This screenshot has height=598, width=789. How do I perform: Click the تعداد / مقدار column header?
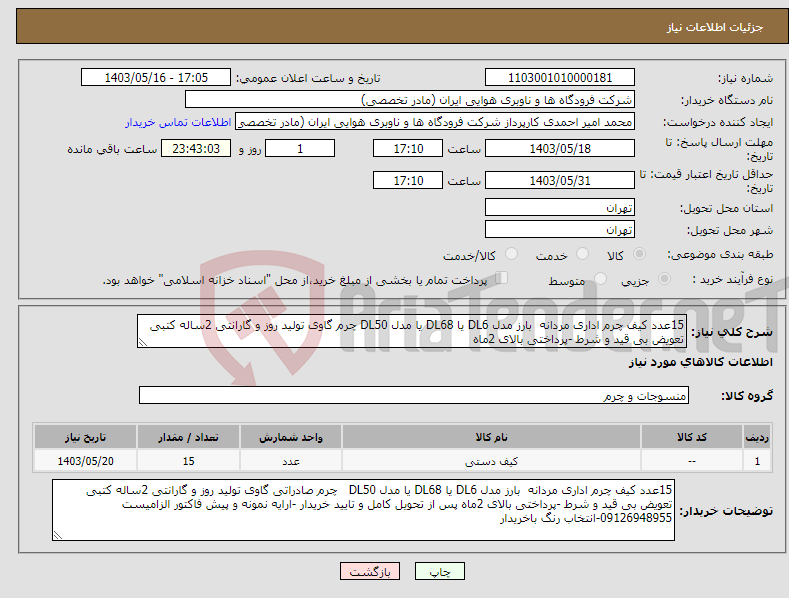click(188, 437)
